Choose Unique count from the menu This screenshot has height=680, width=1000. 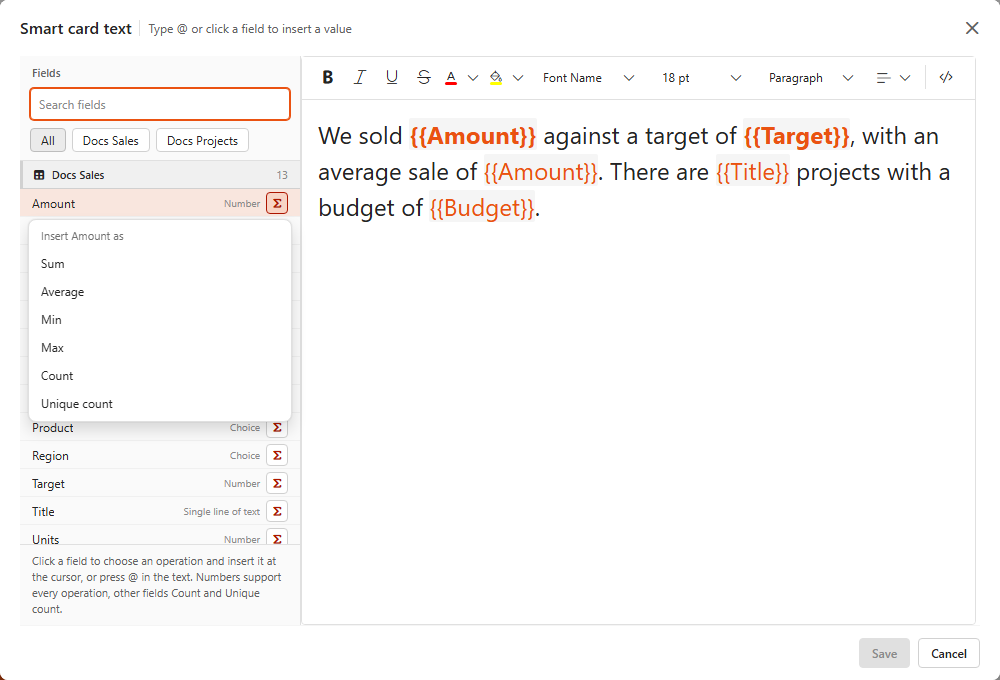tap(160, 404)
